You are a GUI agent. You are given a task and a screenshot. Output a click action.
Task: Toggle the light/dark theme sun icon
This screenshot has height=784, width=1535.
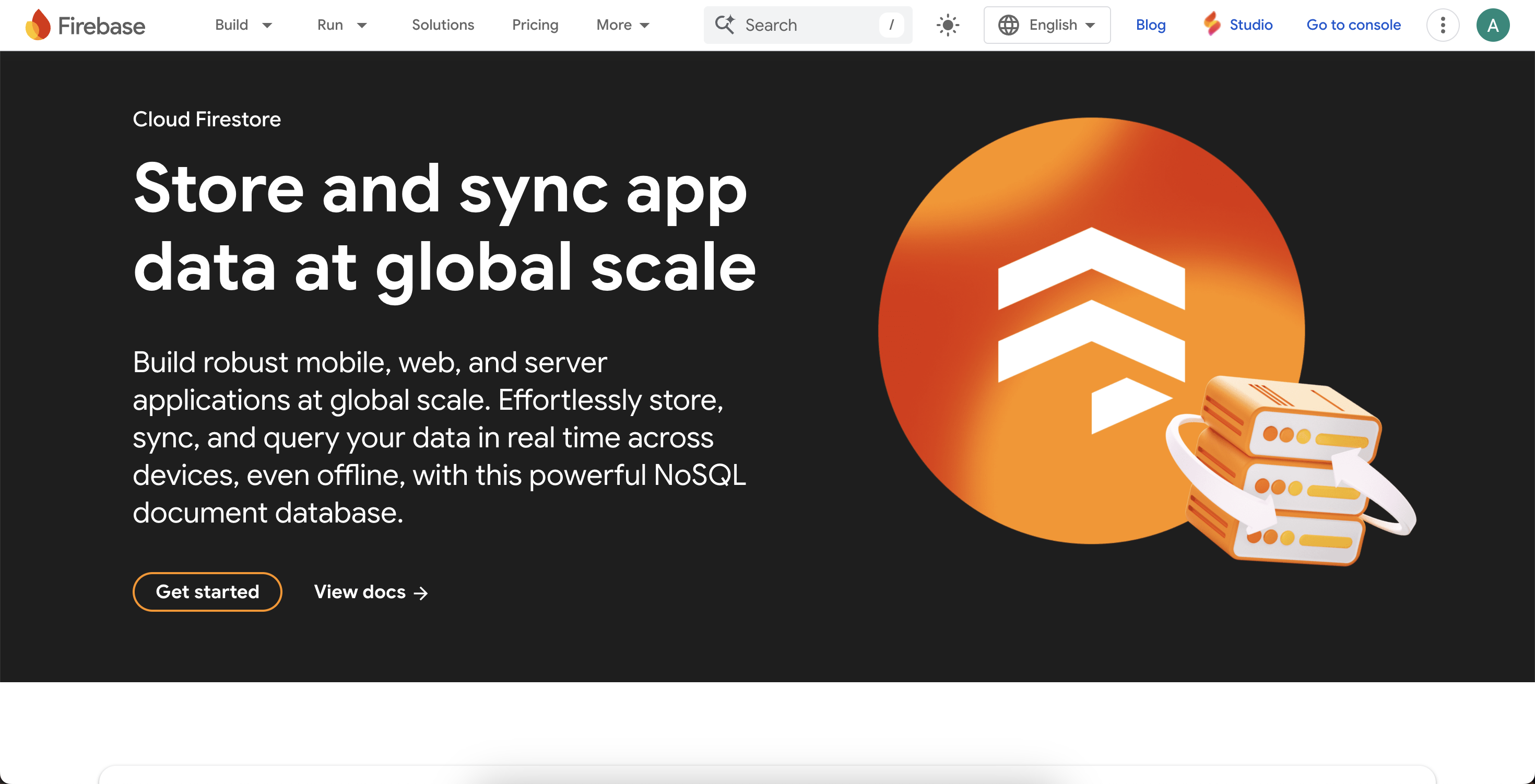point(948,25)
